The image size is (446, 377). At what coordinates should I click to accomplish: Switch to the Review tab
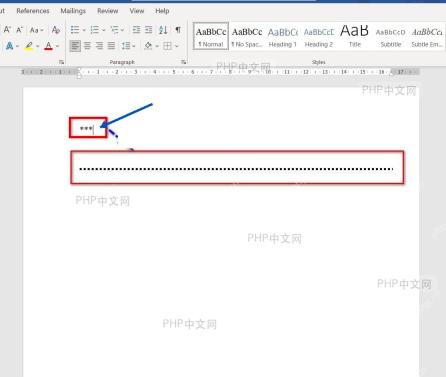[107, 11]
